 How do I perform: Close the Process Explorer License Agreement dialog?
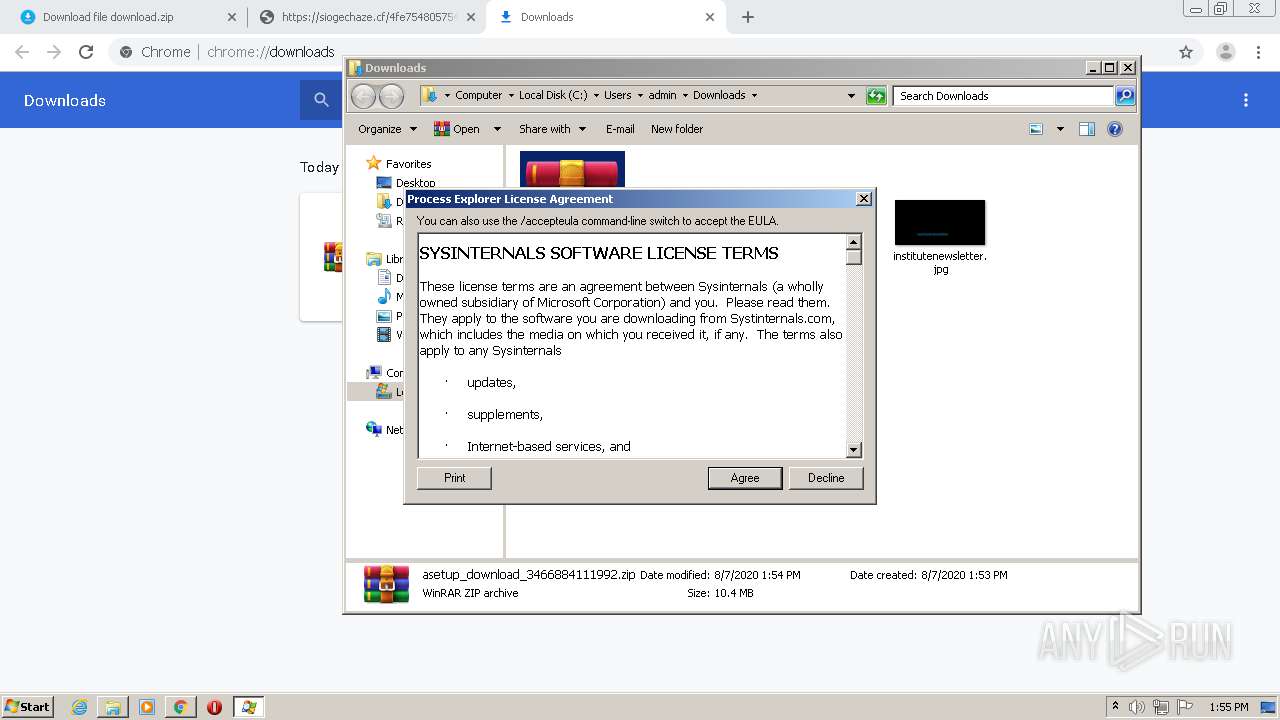pyautogui.click(x=864, y=199)
